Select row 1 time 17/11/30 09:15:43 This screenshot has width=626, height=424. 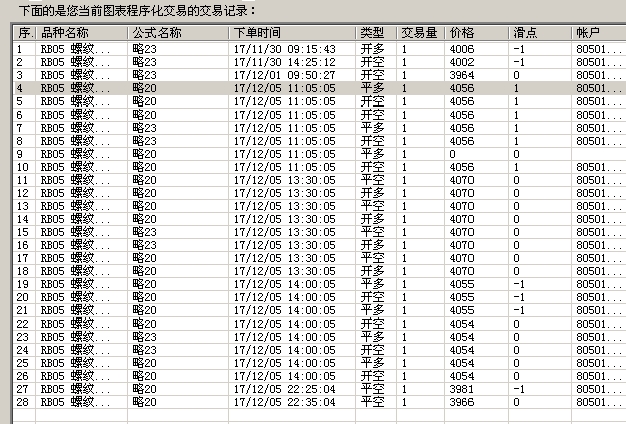[x=285, y=49]
